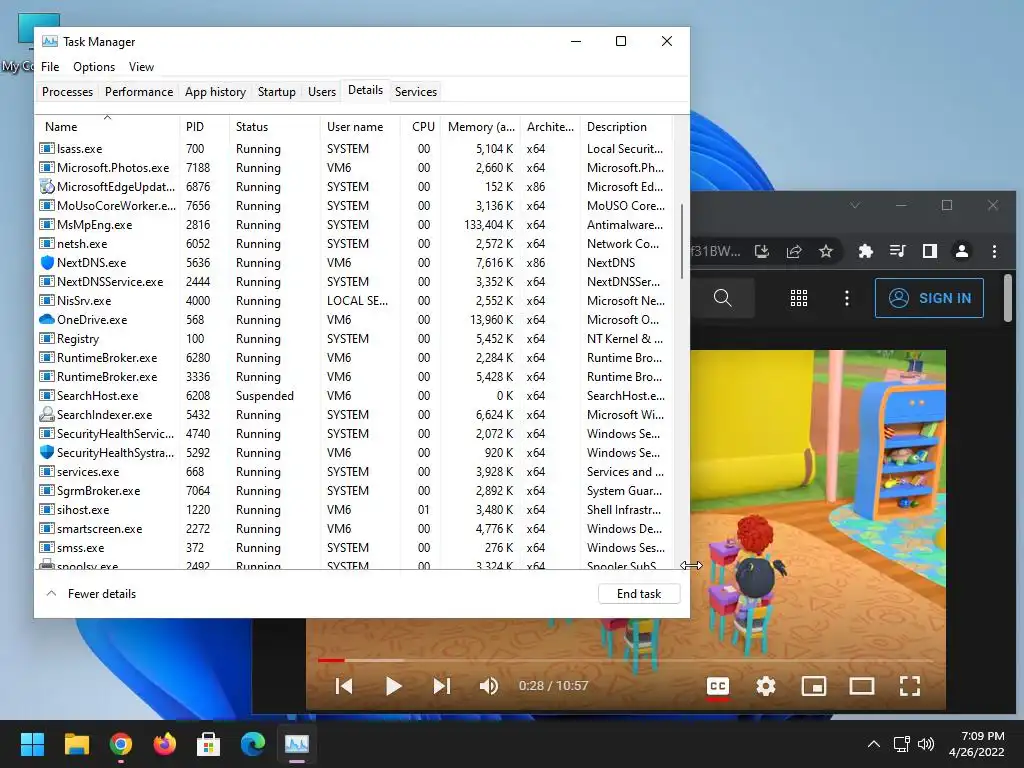Enter fullscreen video mode

pyautogui.click(x=910, y=686)
